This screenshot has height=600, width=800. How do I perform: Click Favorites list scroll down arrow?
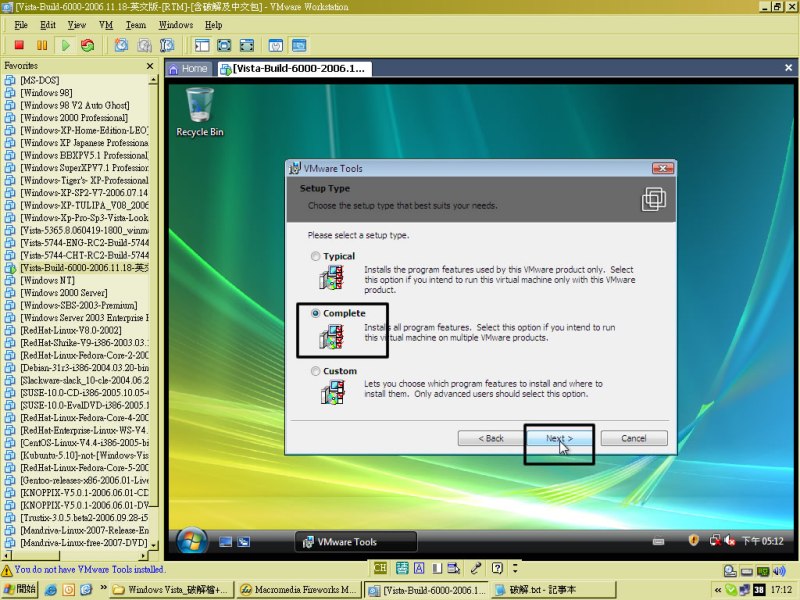tap(154, 545)
